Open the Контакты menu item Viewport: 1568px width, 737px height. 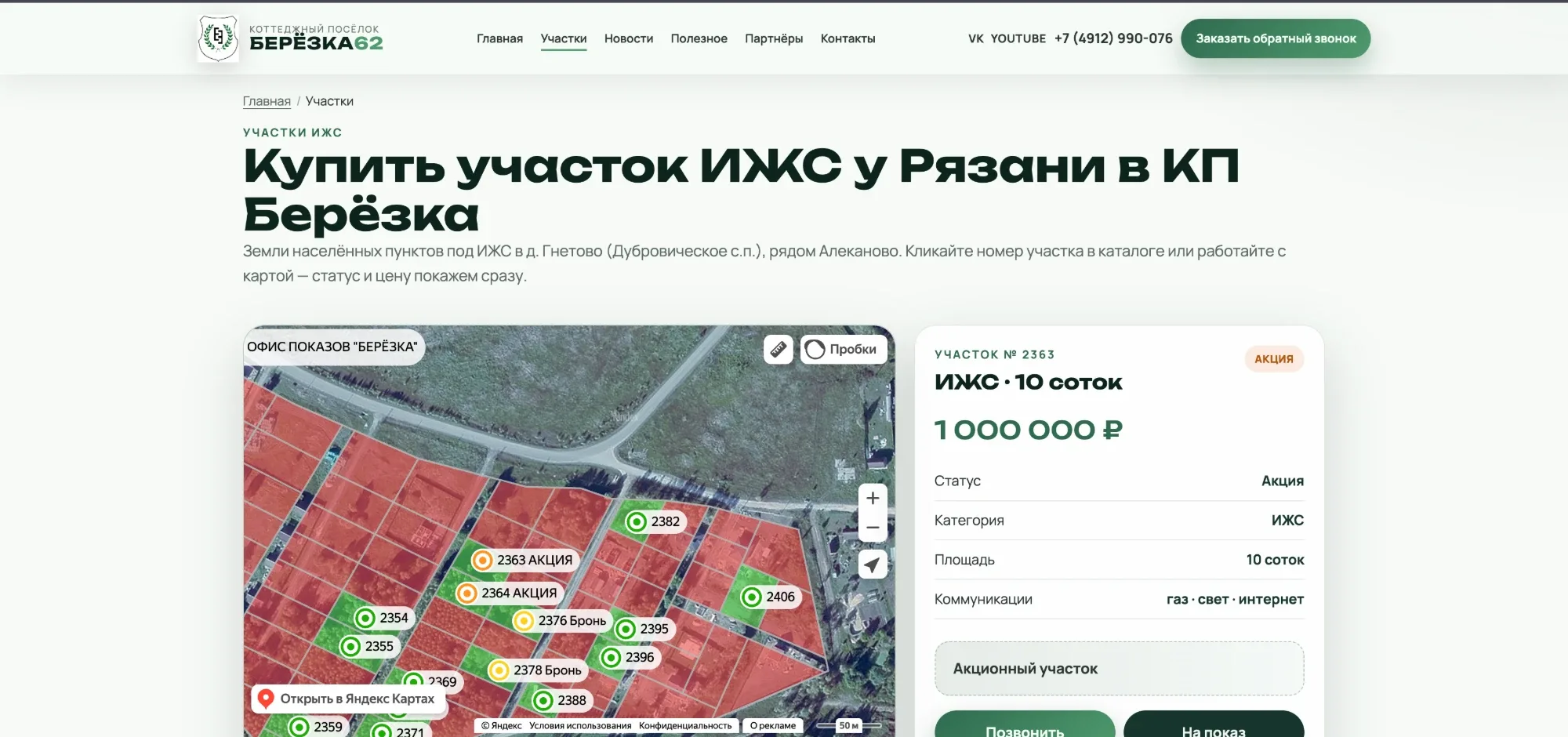click(848, 38)
